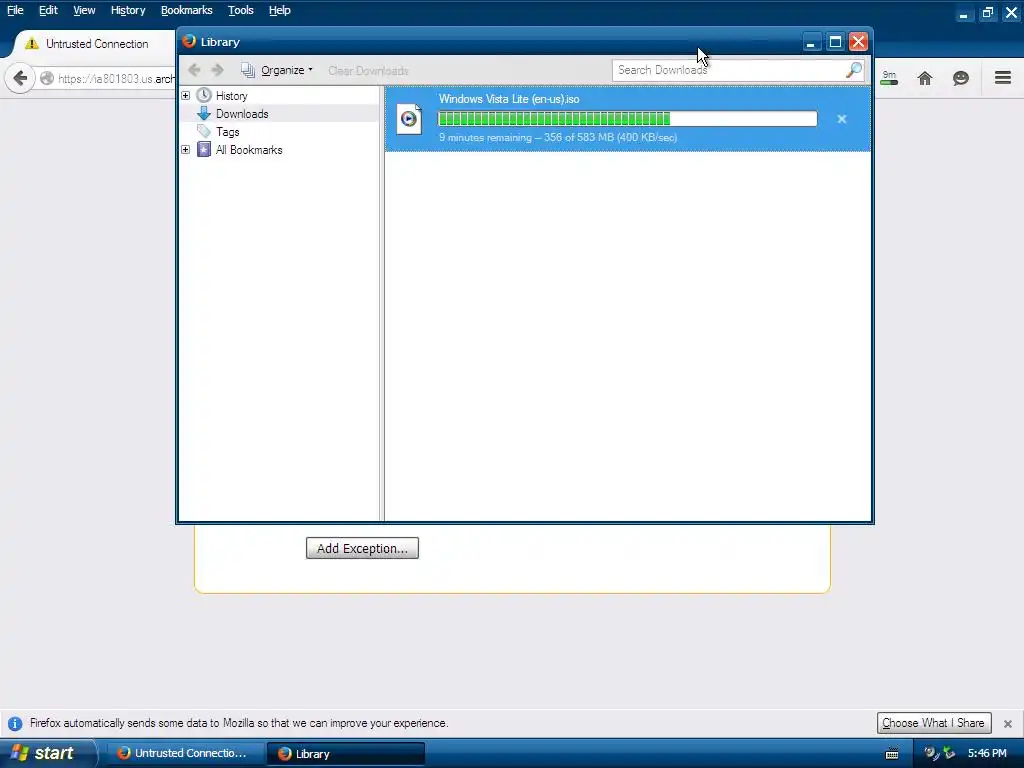
Task: Close the Library window
Action: pos(858,42)
